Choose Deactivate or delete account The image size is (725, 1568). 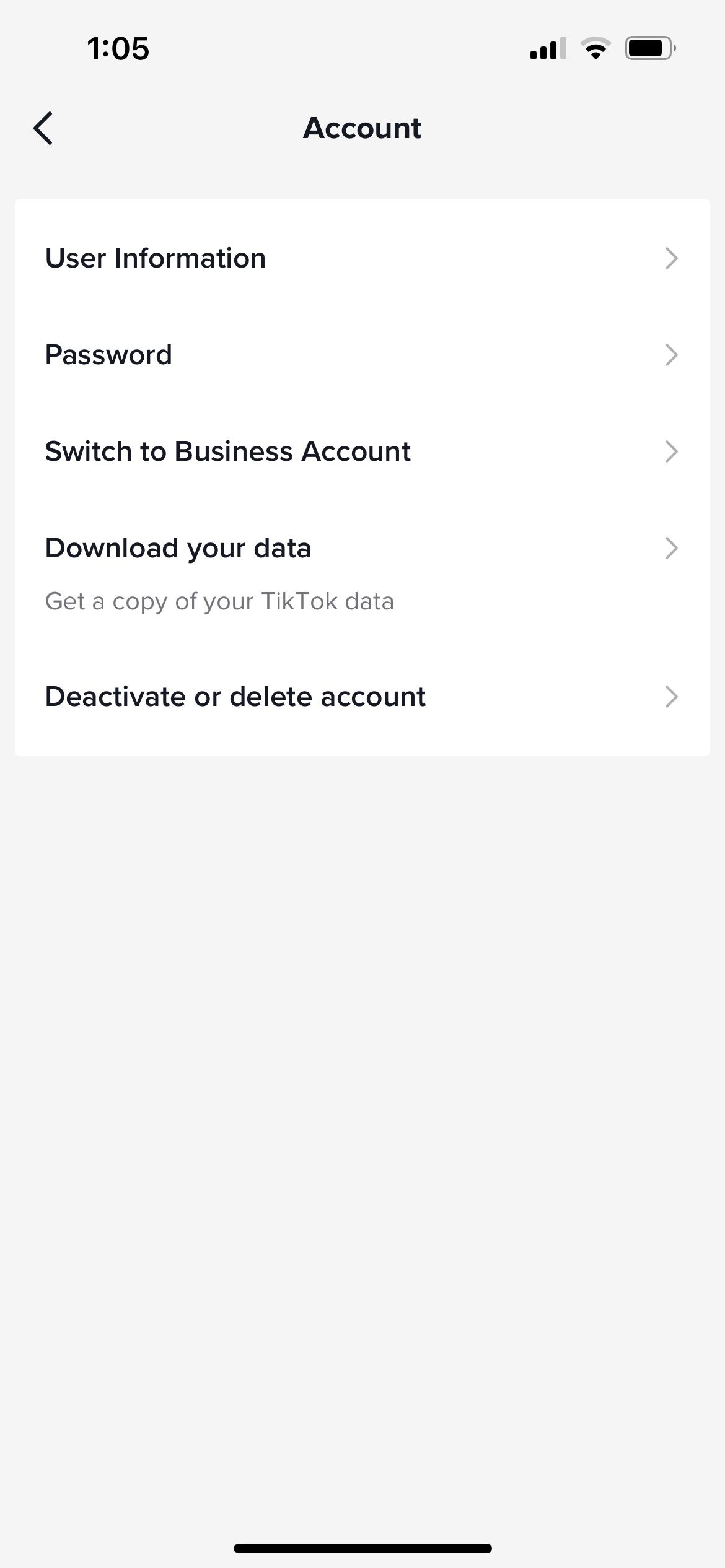tap(235, 697)
